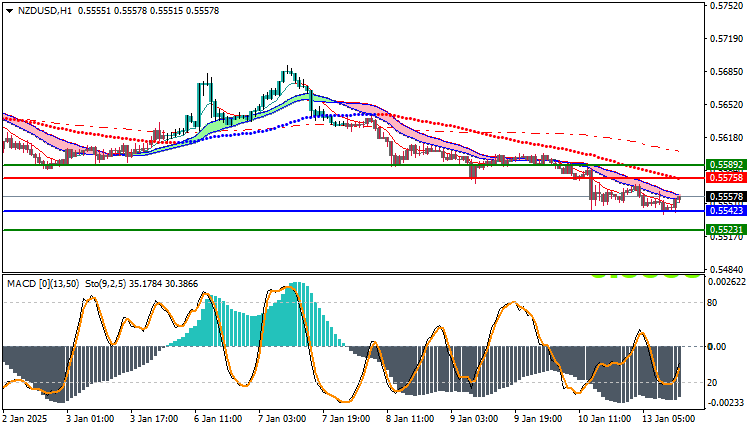
Task: Open the chart menu triangle beside NZDUSD
Action: (10, 11)
